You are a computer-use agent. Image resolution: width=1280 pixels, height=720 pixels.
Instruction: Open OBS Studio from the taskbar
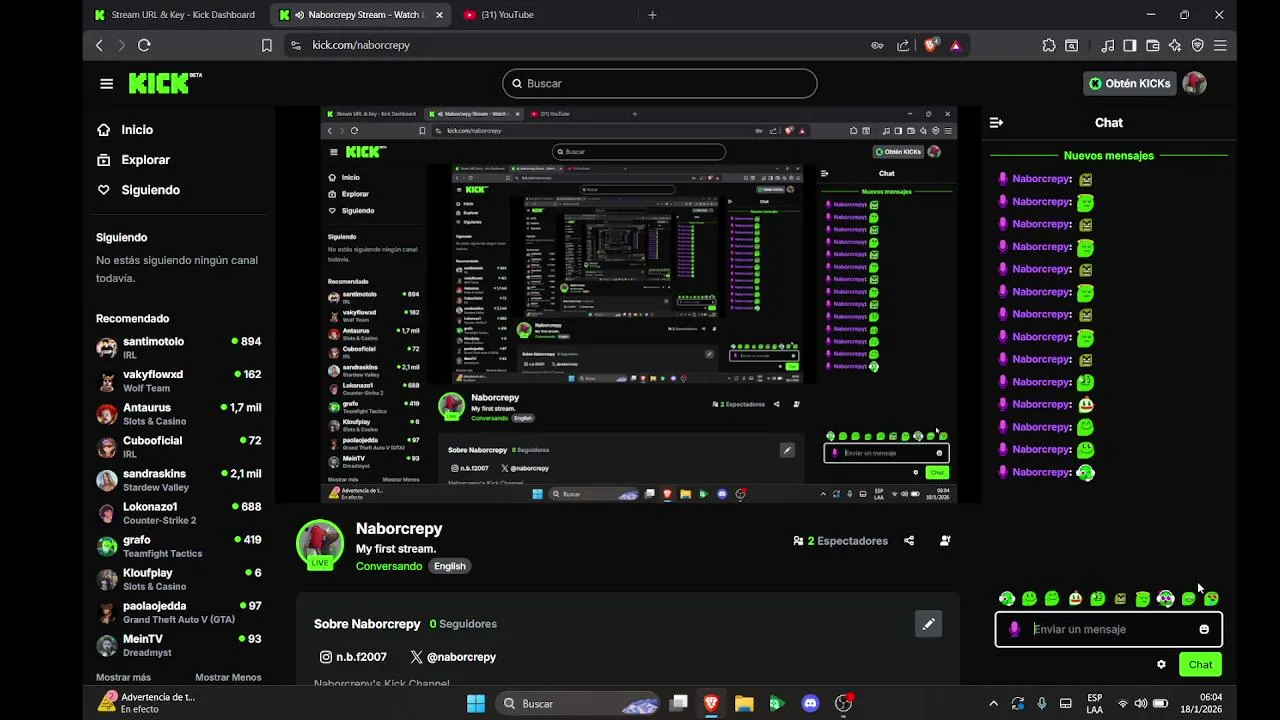coord(843,703)
